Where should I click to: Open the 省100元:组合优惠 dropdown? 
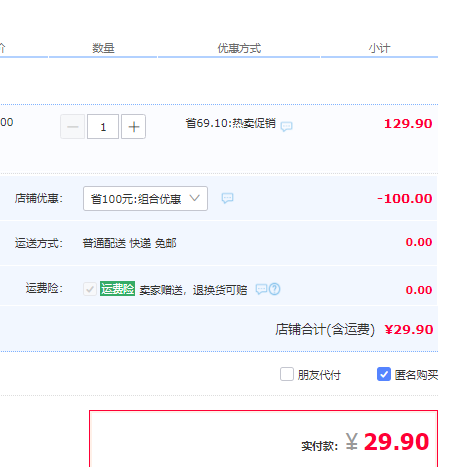[x=145, y=199]
